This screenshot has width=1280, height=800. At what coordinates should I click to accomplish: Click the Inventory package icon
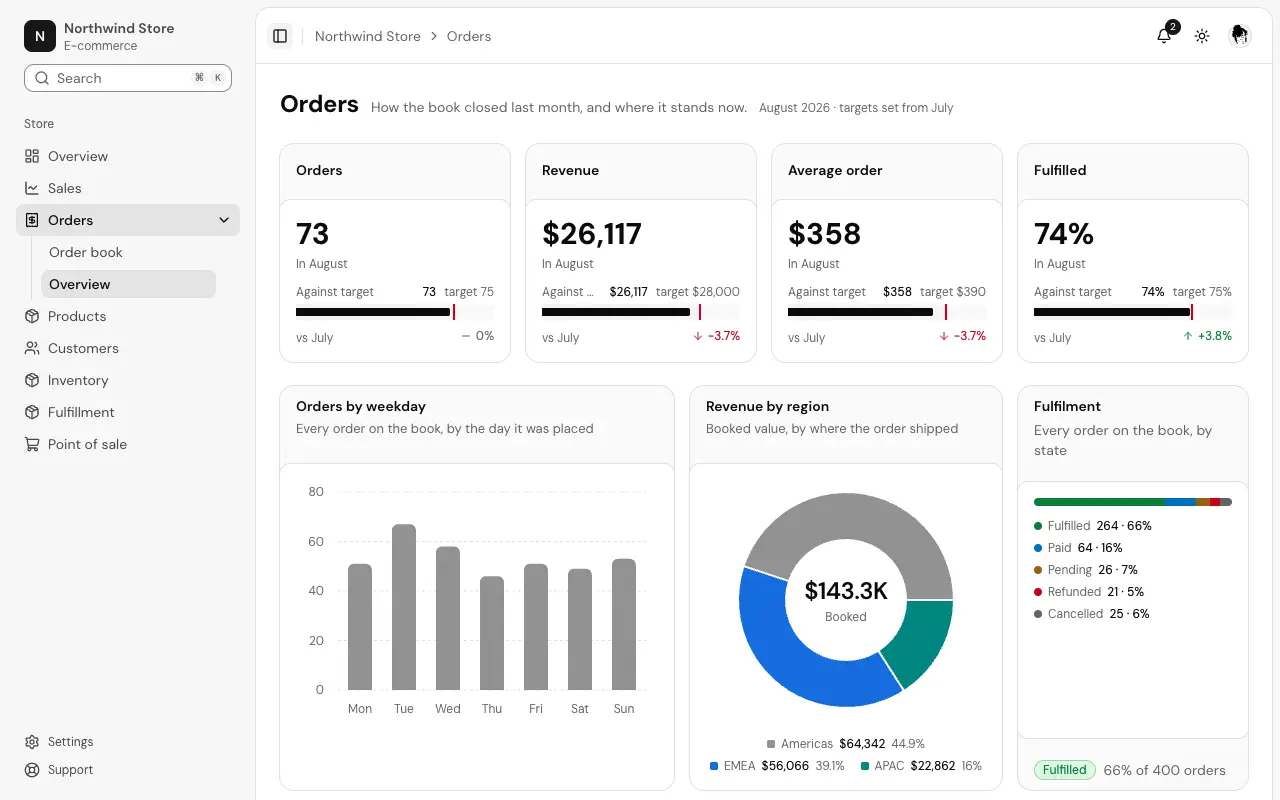(x=32, y=380)
